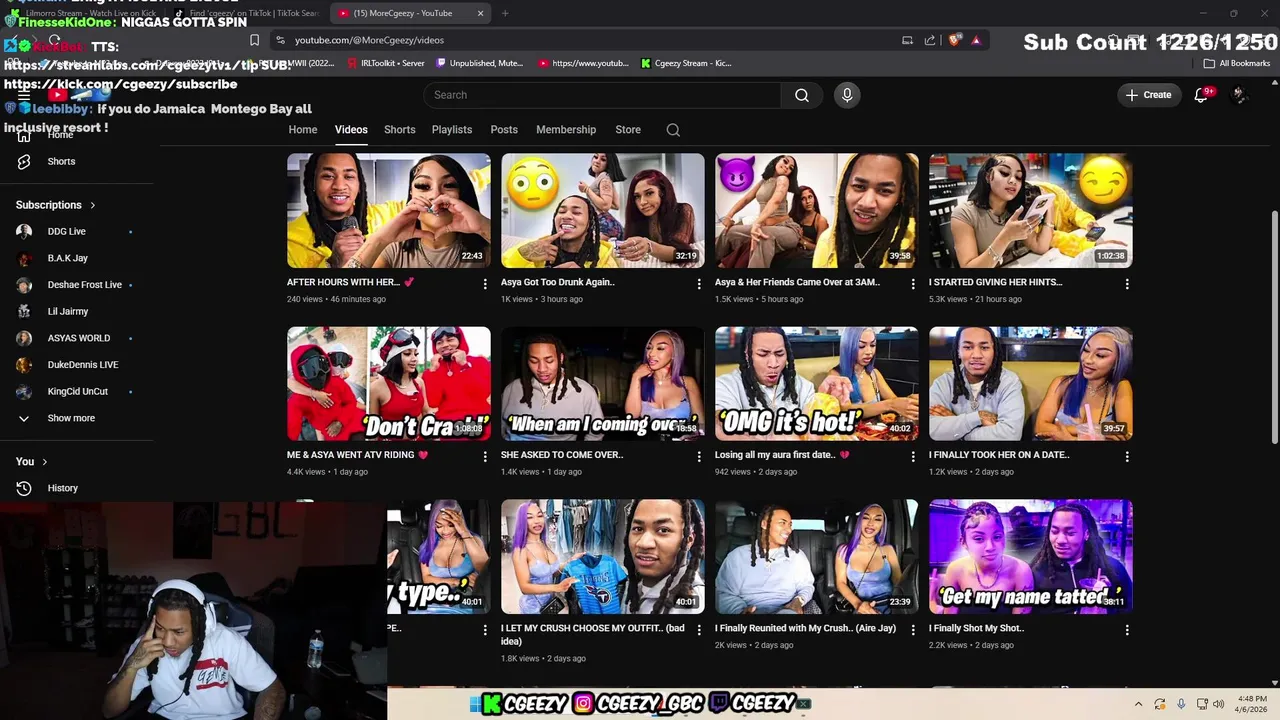The height and width of the screenshot is (720, 1280).
Task: Open options for I Finally Shot My Shot
Action: click(1127, 630)
